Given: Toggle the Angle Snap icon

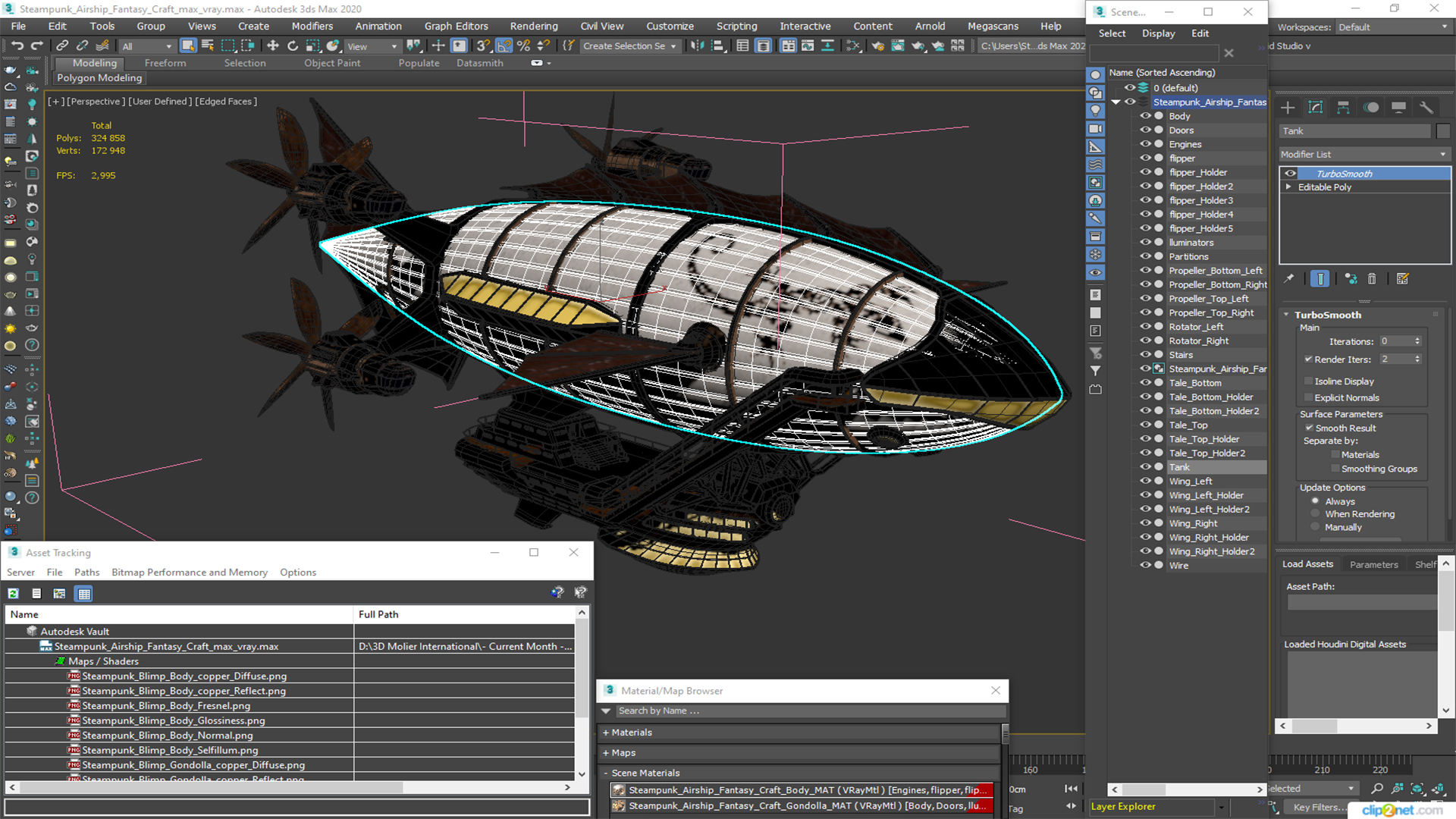Looking at the screenshot, I should tap(504, 46).
